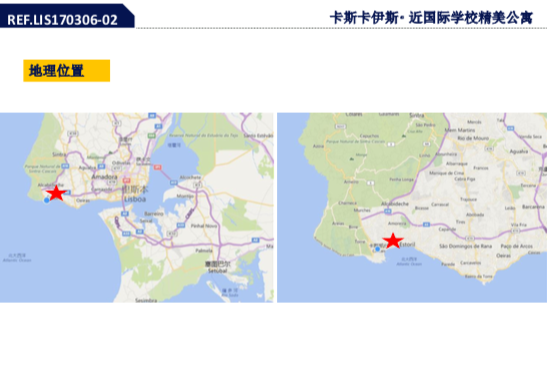This screenshot has height=388, width=547.
Task: Select the Barreiro label on the overview map
Action: pos(153,214)
